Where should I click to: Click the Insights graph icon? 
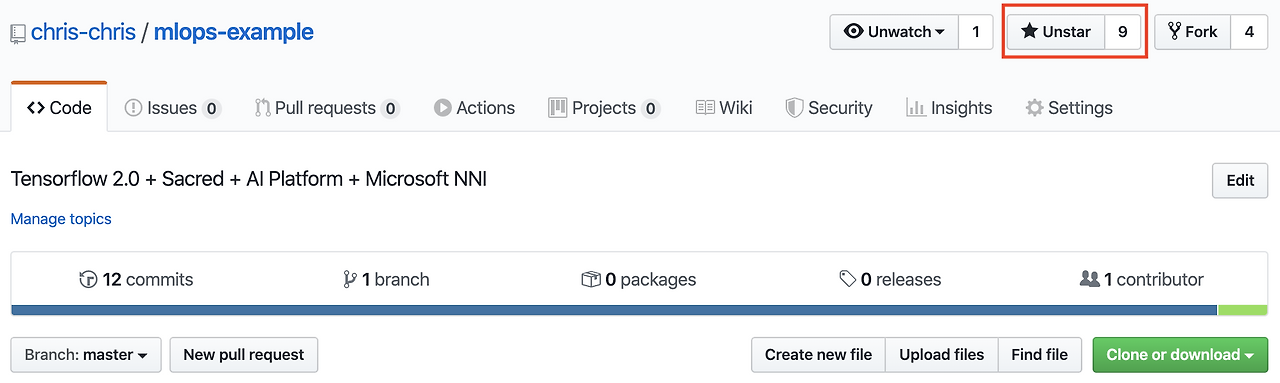click(x=915, y=108)
